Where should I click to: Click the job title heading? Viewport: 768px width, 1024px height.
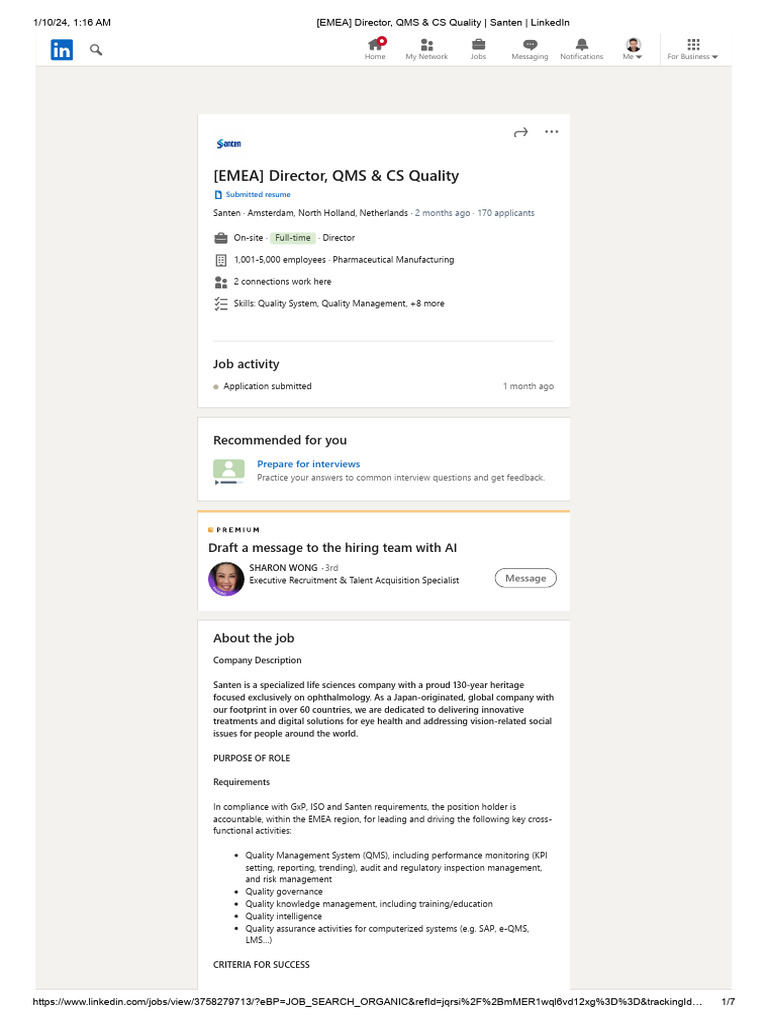tap(336, 176)
